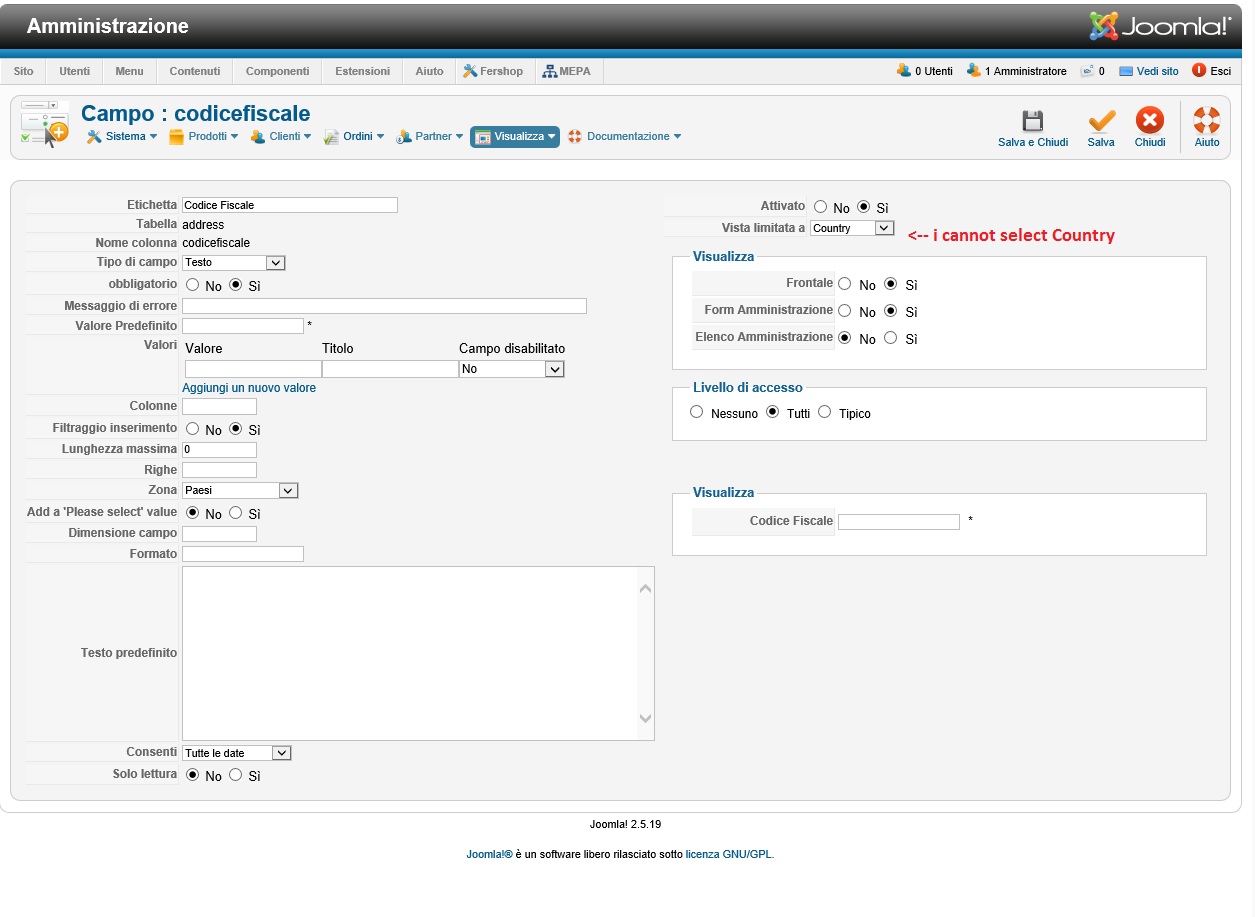Click the Joomla!® footer link

489,854
